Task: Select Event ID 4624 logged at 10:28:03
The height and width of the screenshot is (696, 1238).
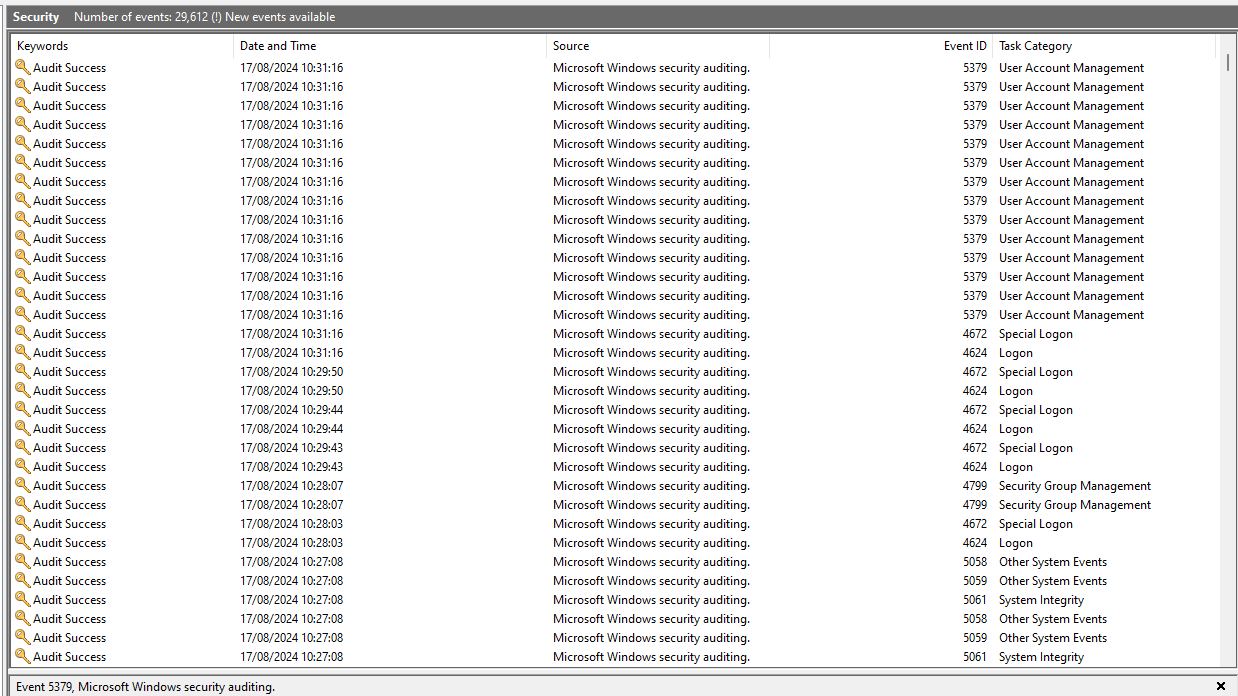Action: point(974,543)
